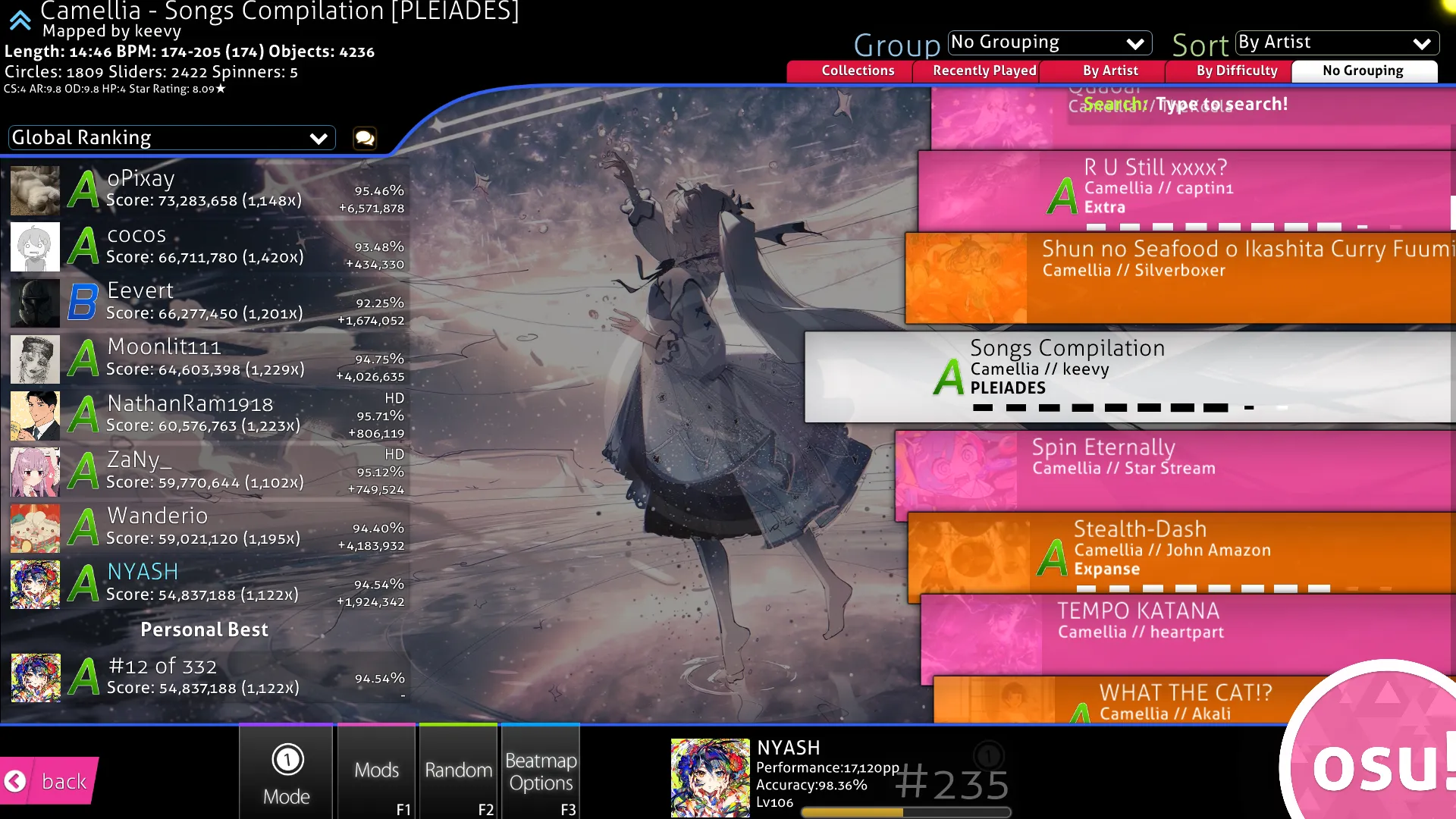This screenshot has width=1456, height=819.
Task: Click Wanderio's avatar in the leaderboard
Action: (35, 529)
